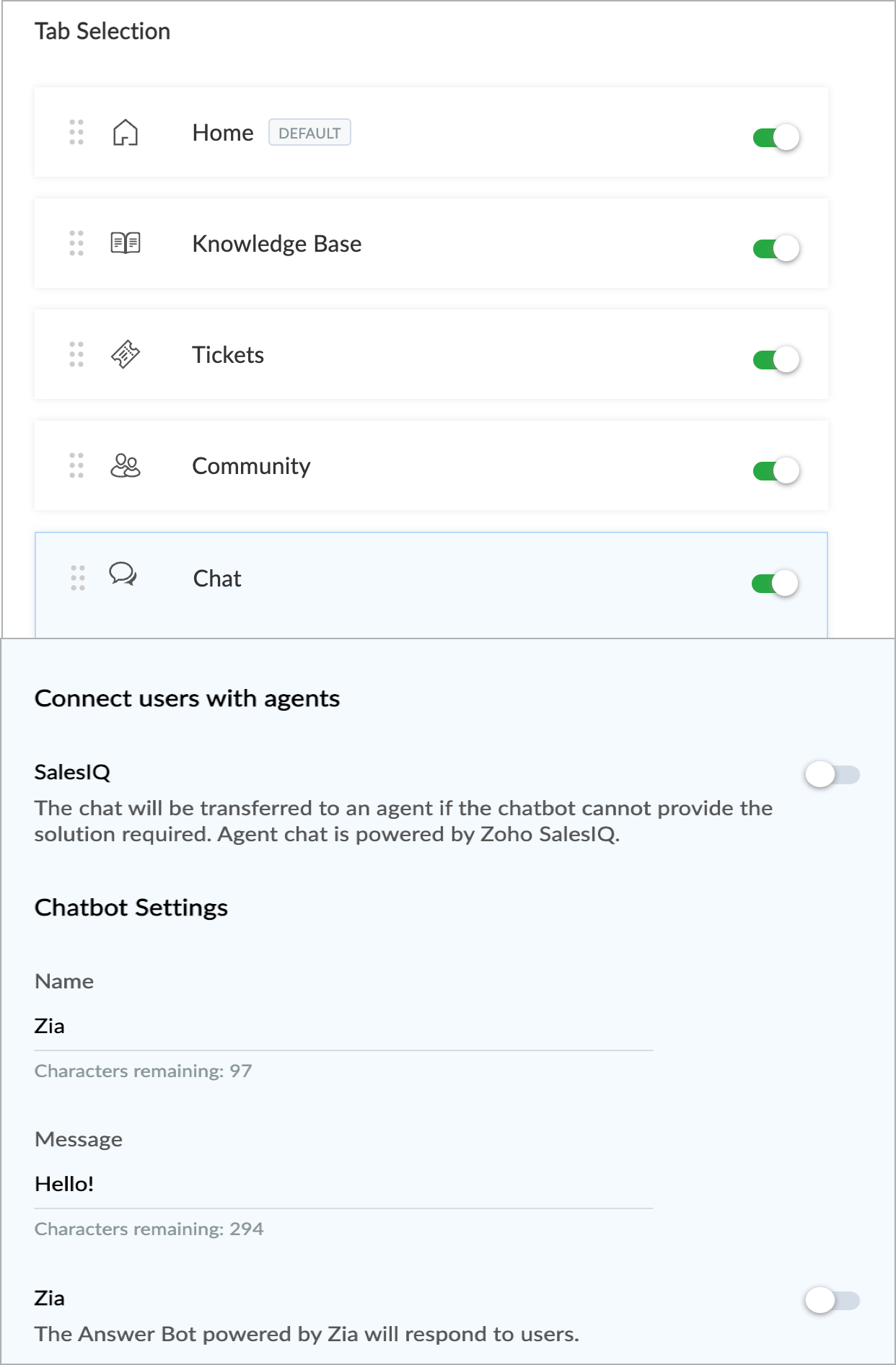Grab the drag handle beside Community
The width and height of the screenshot is (896, 1365).
pos(76,466)
